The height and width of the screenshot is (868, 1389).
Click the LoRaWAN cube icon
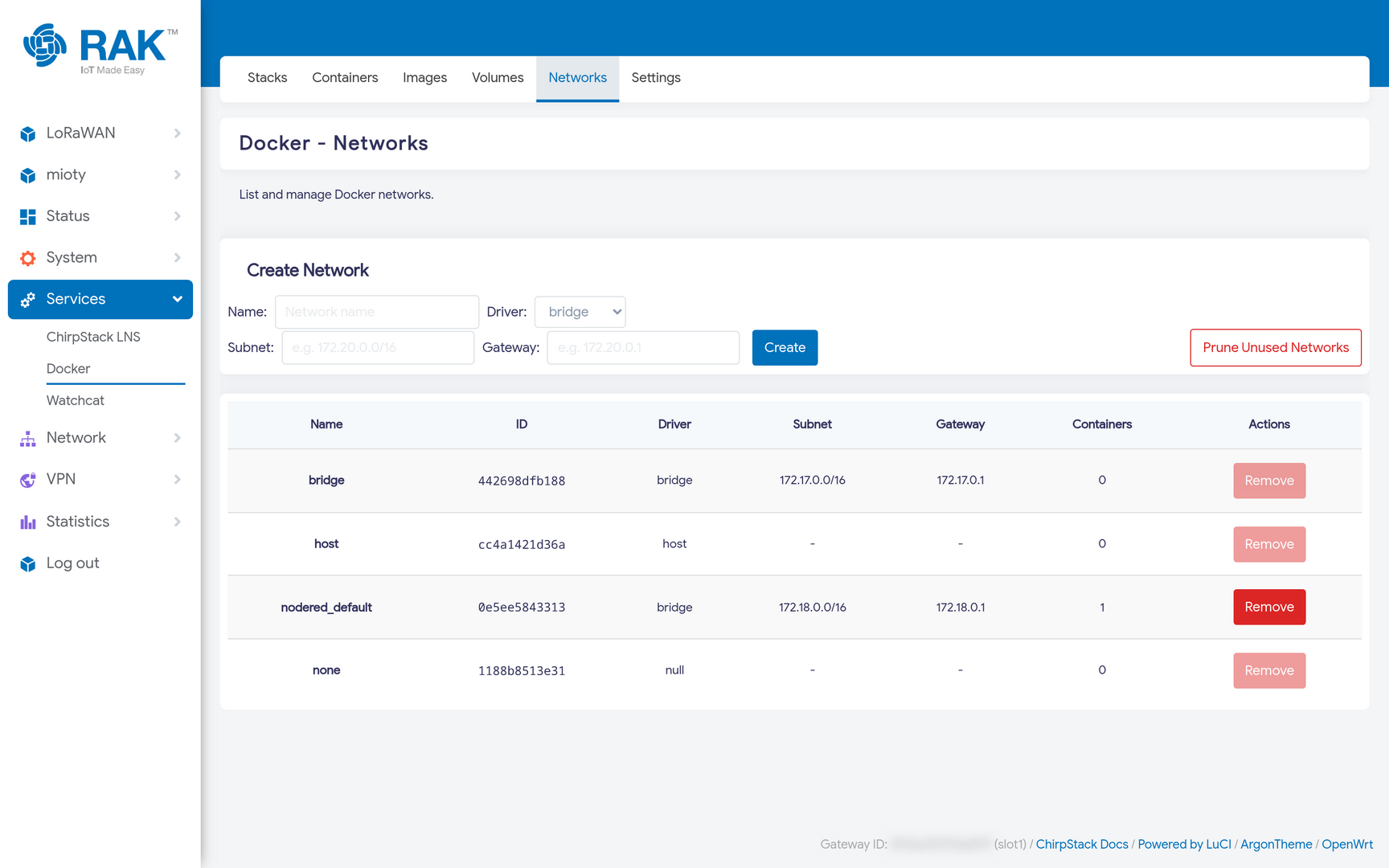28,133
